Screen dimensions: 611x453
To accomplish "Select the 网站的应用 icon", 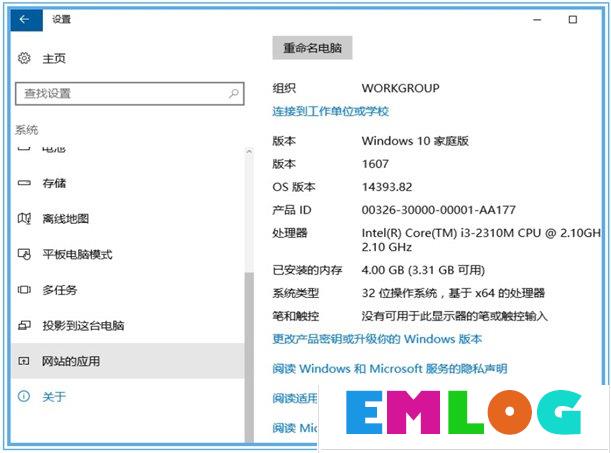I will pyautogui.click(x=24, y=361).
